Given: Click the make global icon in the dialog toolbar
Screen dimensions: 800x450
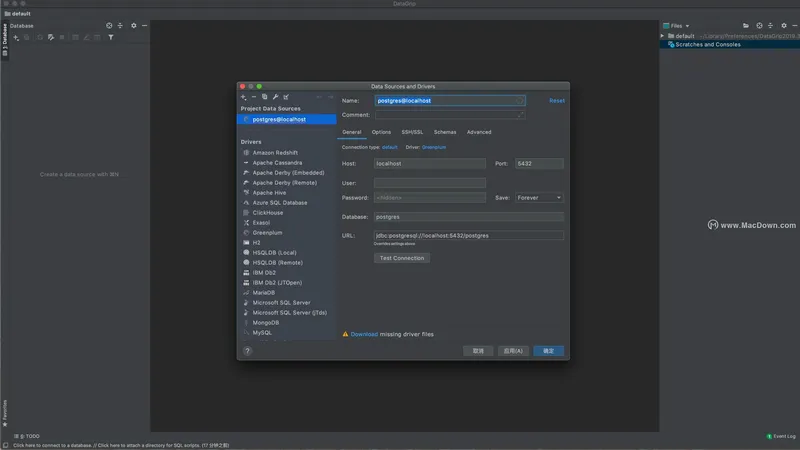Looking at the screenshot, I should click(x=286, y=97).
